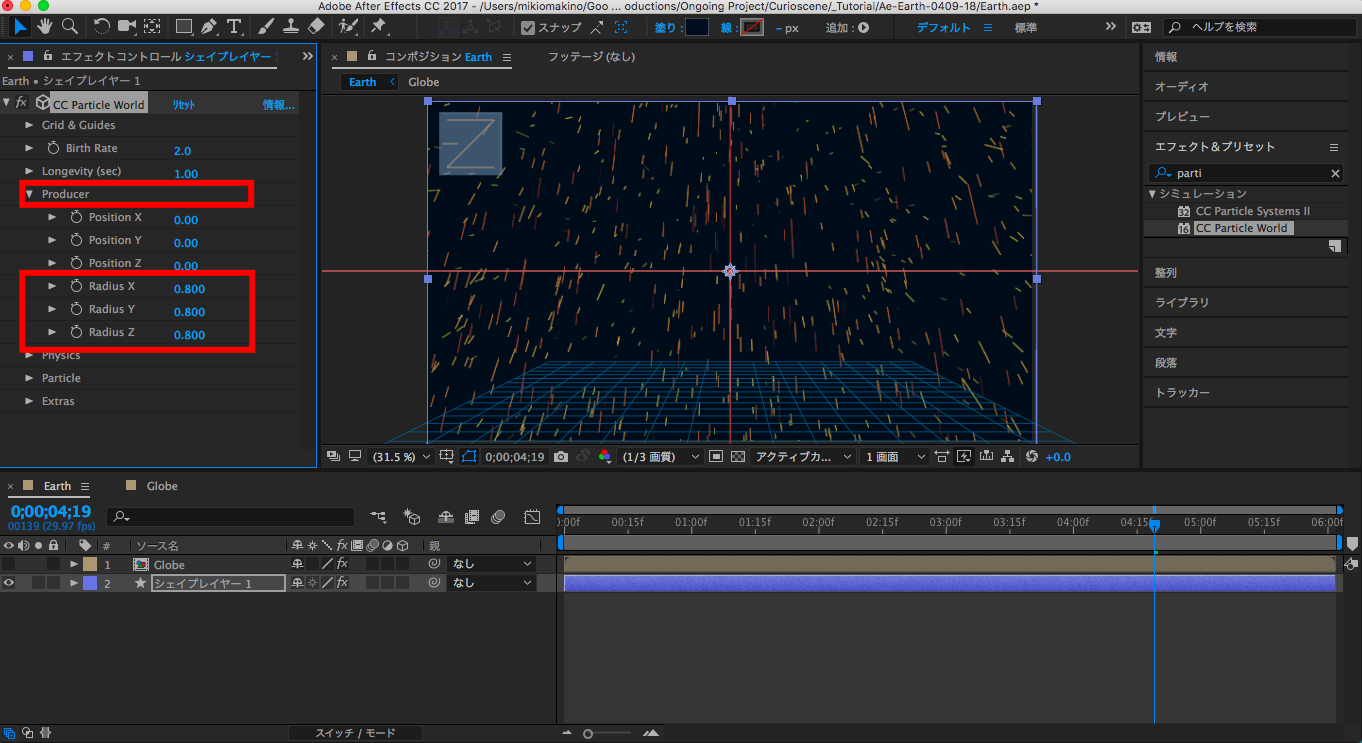This screenshot has height=743, width=1362.
Task: Open the Tracker panel
Action: pyautogui.click(x=1182, y=393)
